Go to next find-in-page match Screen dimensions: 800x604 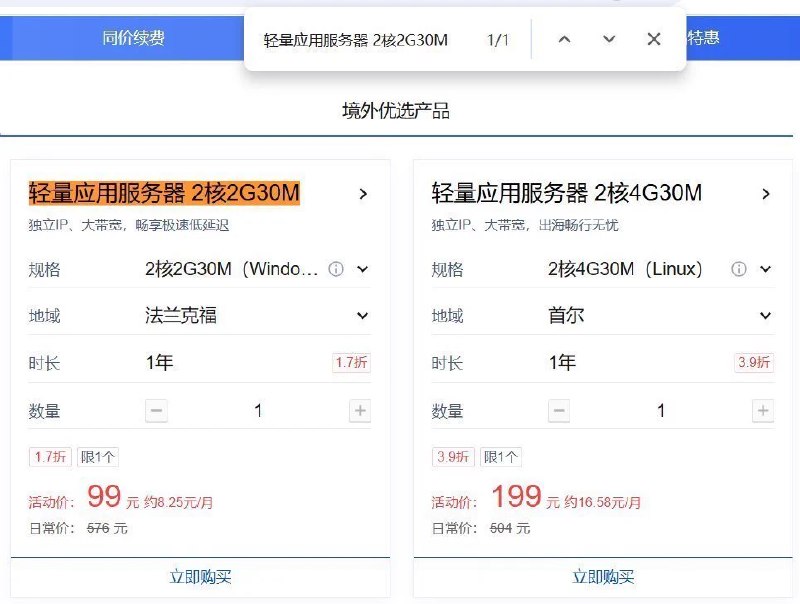tap(609, 39)
